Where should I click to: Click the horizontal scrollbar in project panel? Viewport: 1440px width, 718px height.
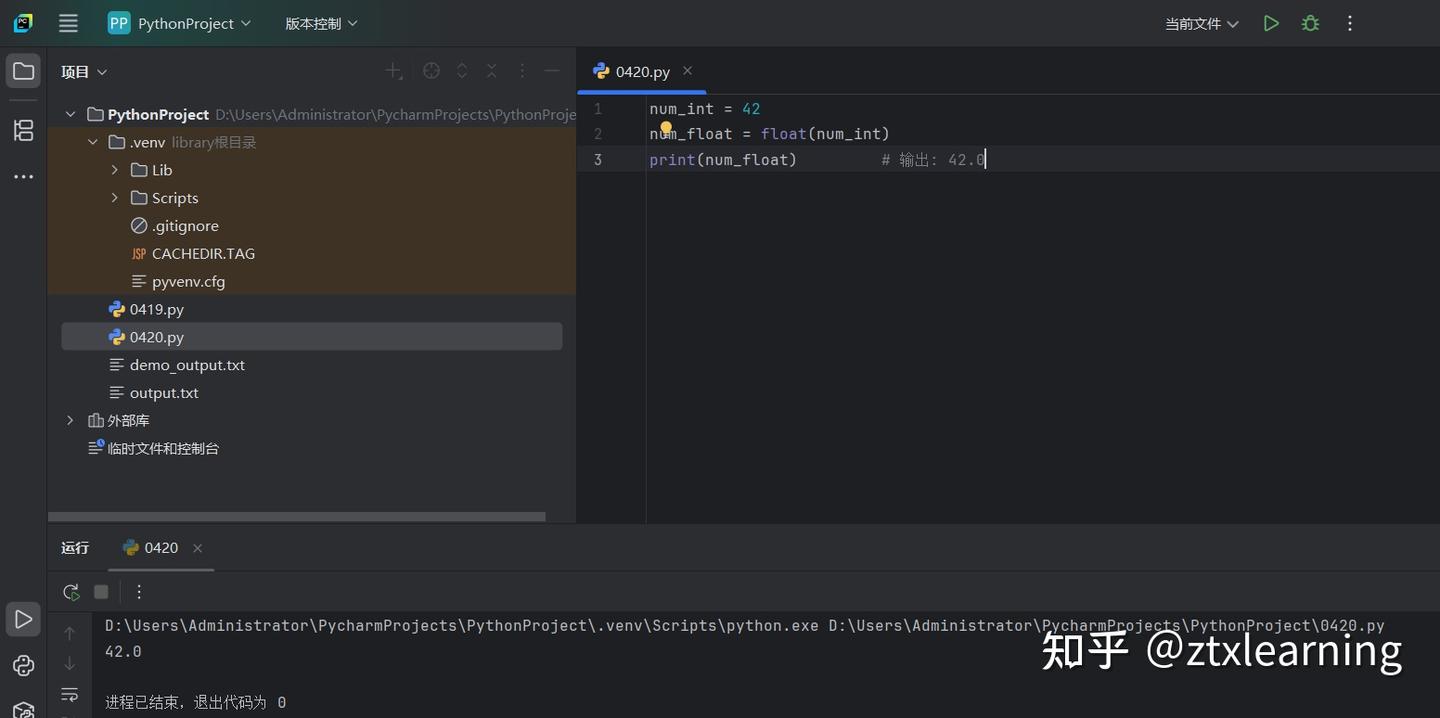tap(297, 517)
